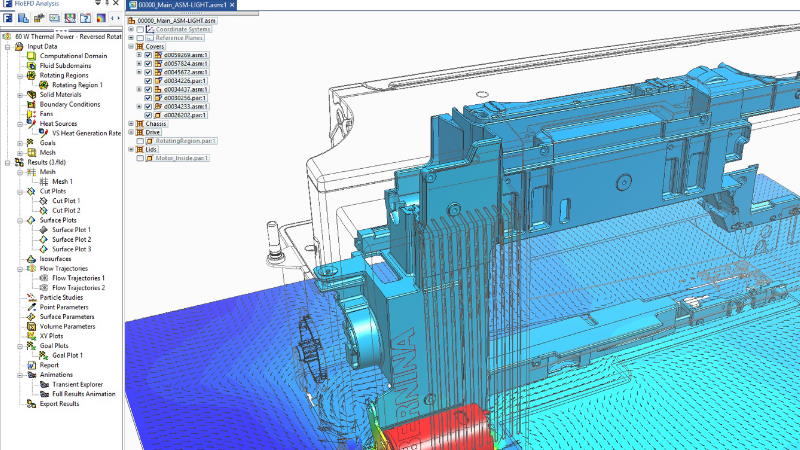Collapse the Cut Plots node
The image size is (800, 450).
18,191
